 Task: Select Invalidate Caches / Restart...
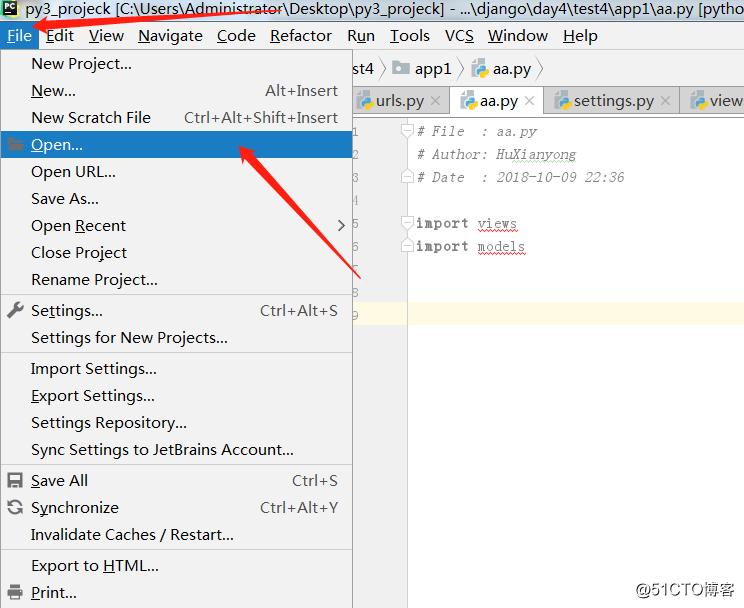coord(177,535)
